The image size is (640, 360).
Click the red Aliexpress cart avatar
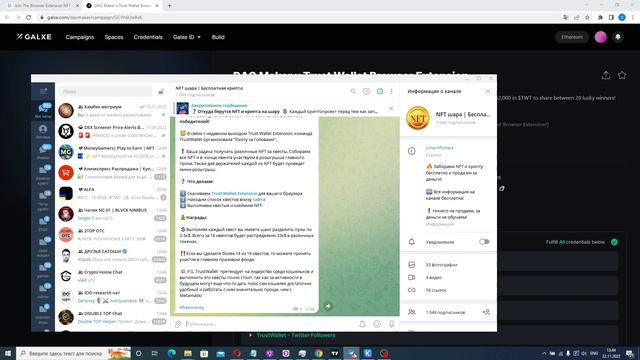coord(66,173)
